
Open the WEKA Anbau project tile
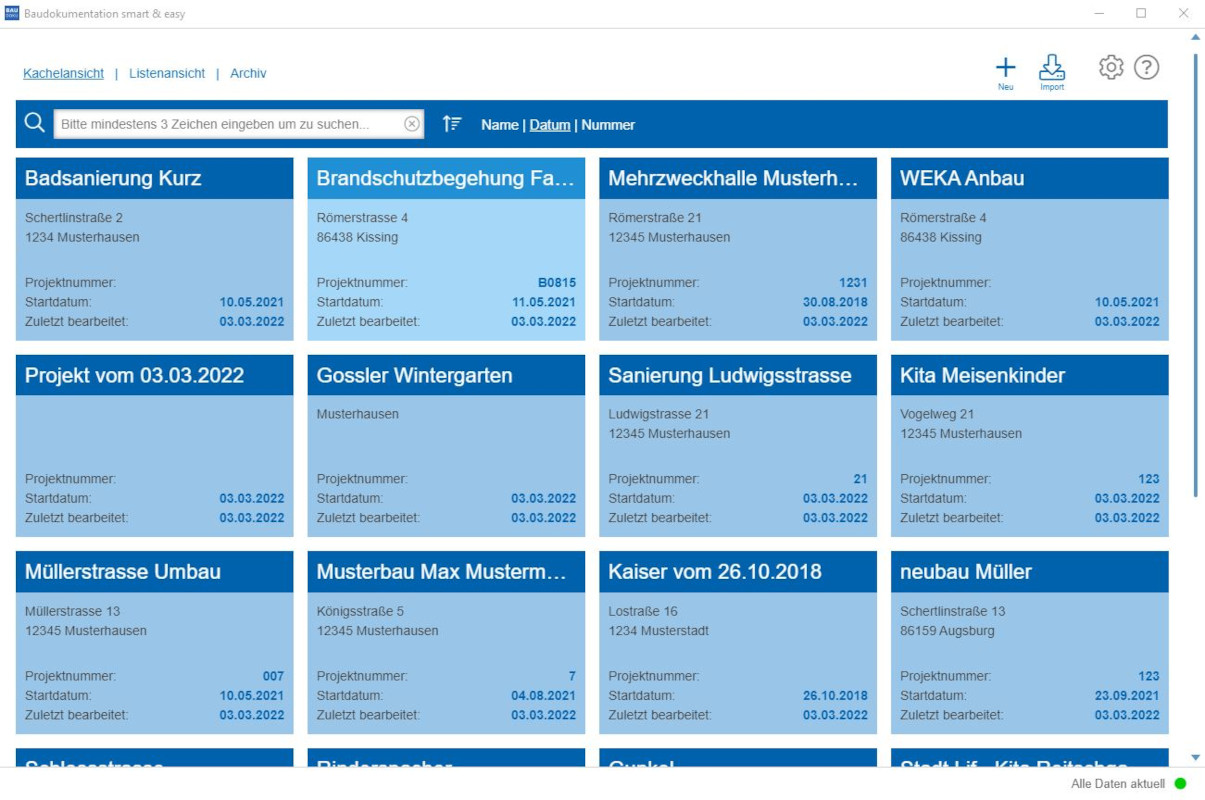point(1030,249)
